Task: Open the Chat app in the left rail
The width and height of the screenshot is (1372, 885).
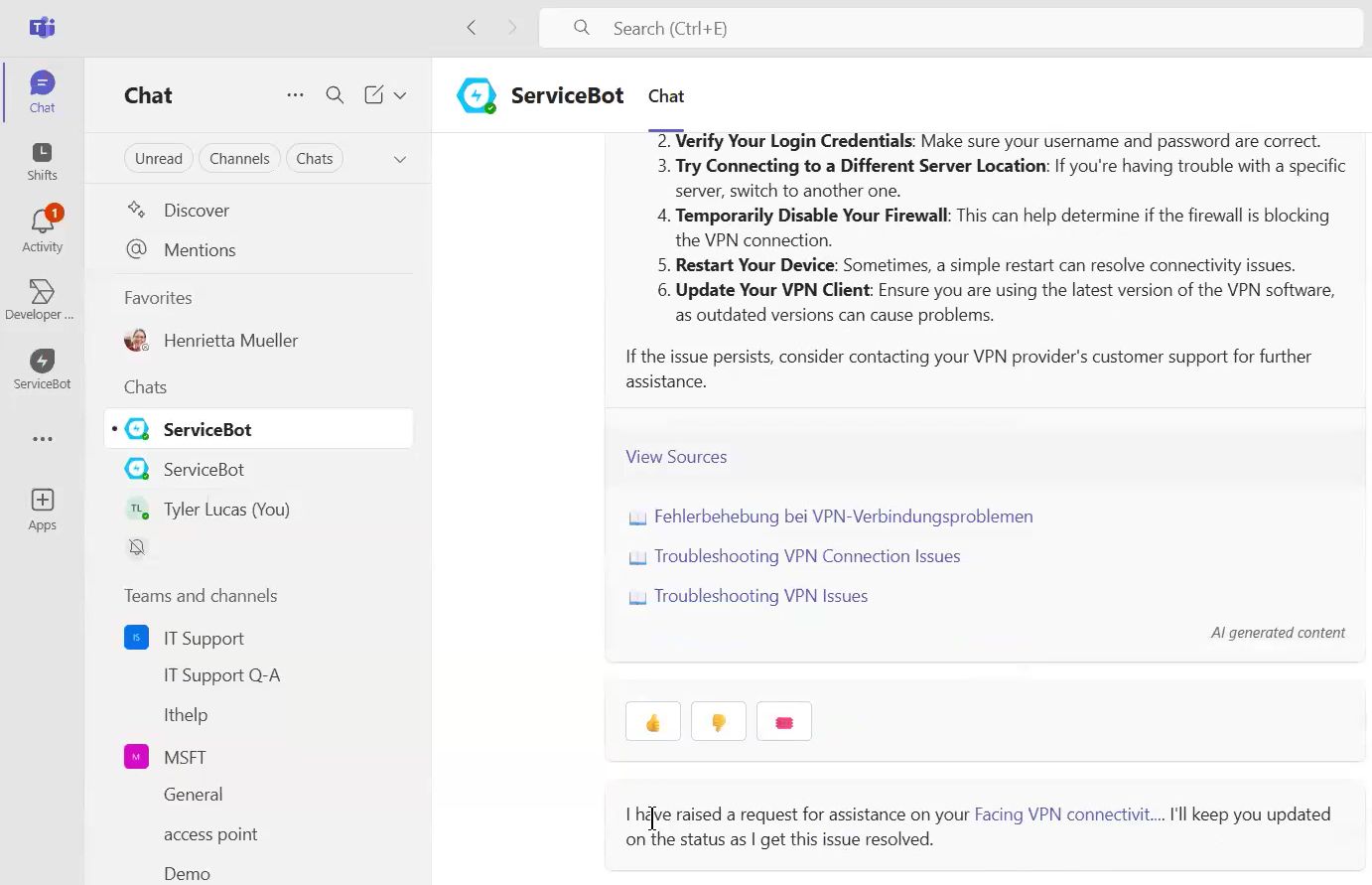Action: pos(42,91)
